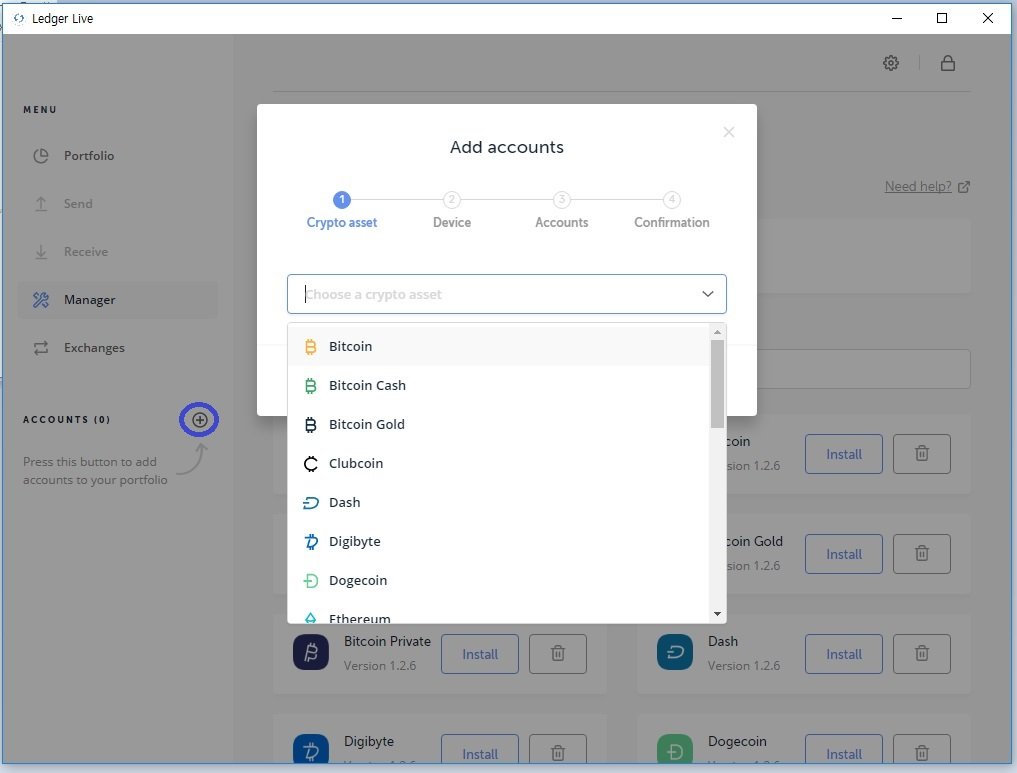Lock the app with the padlock icon

(x=948, y=63)
